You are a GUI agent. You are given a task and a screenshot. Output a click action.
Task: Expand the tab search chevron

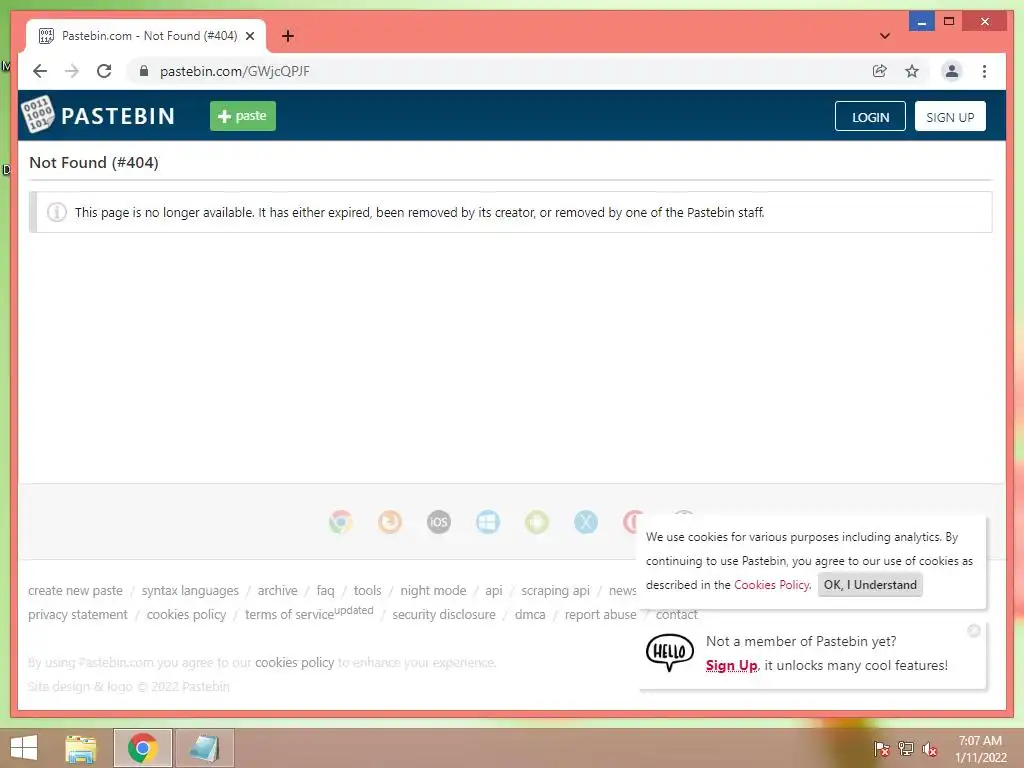885,36
